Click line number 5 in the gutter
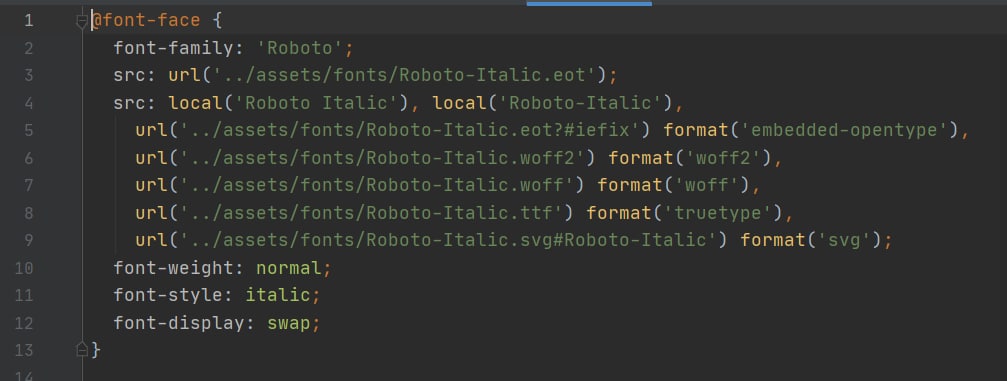Viewport: 1007px width, 381px height. coord(29,130)
